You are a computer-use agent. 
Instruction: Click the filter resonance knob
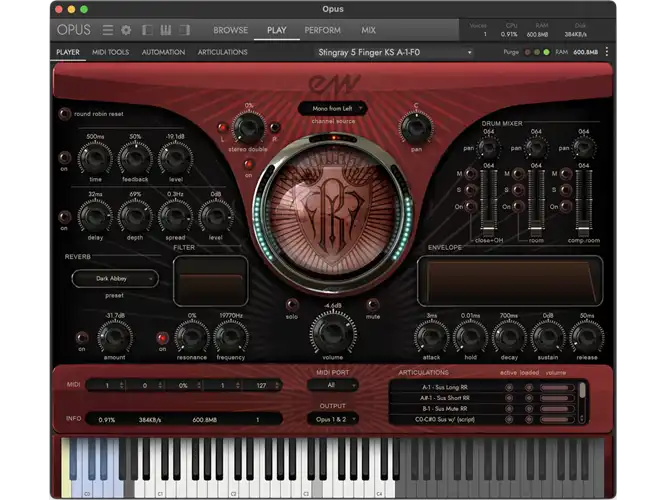click(x=191, y=337)
